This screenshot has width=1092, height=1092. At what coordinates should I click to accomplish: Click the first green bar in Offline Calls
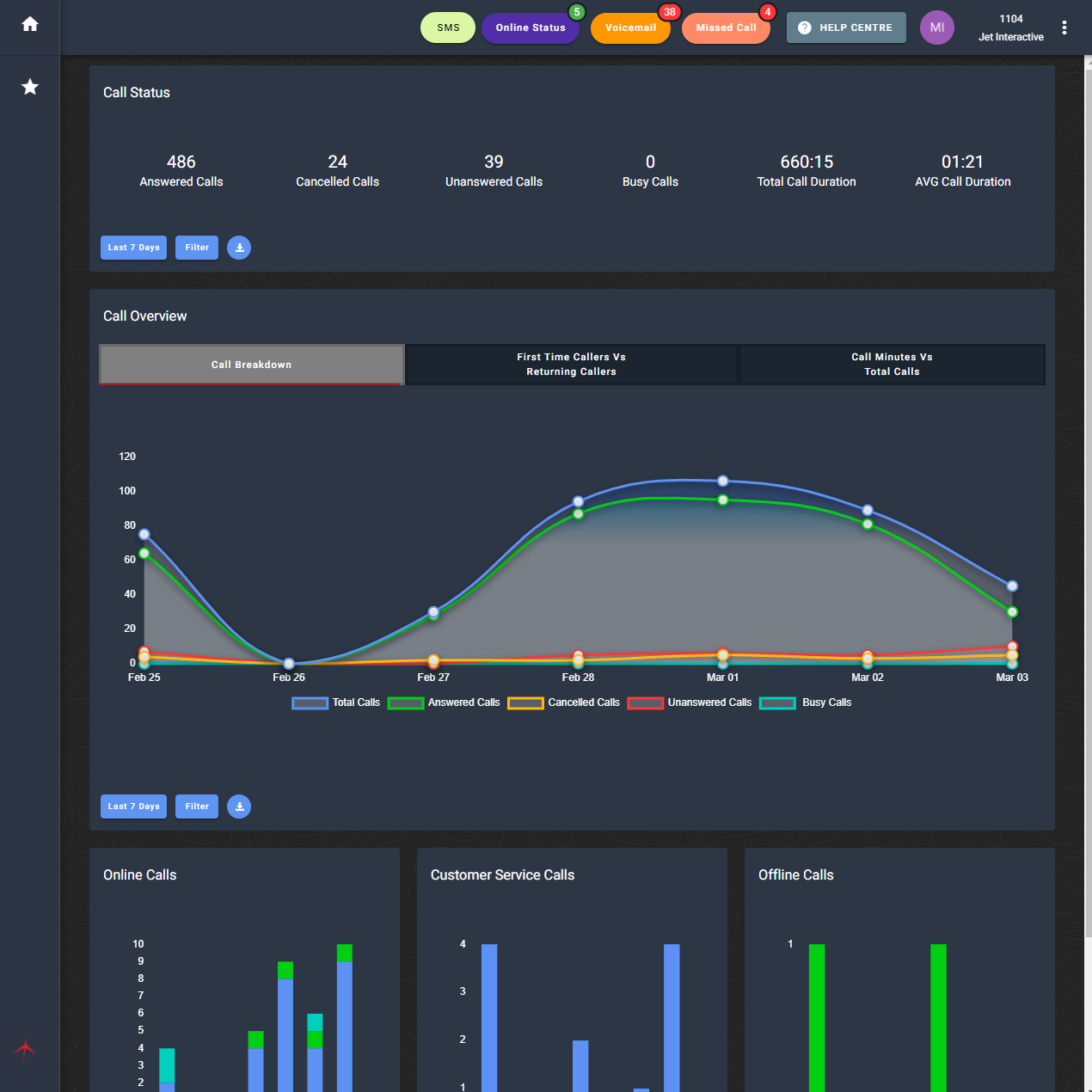[x=817, y=1018]
